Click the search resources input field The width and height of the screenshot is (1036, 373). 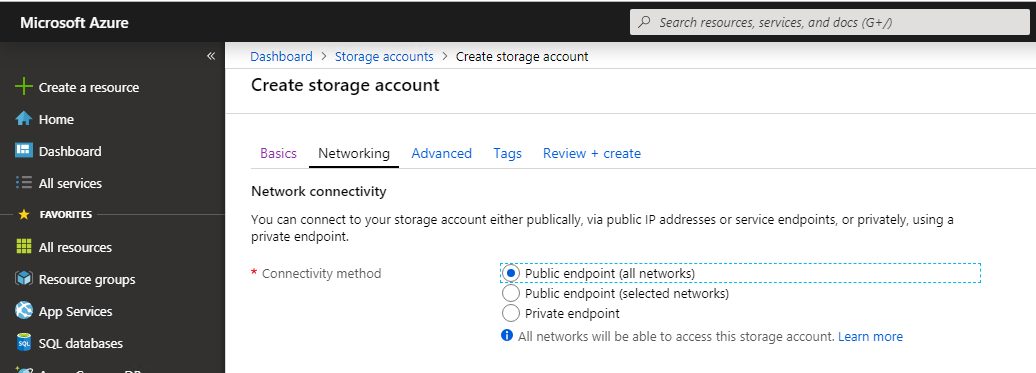click(830, 22)
